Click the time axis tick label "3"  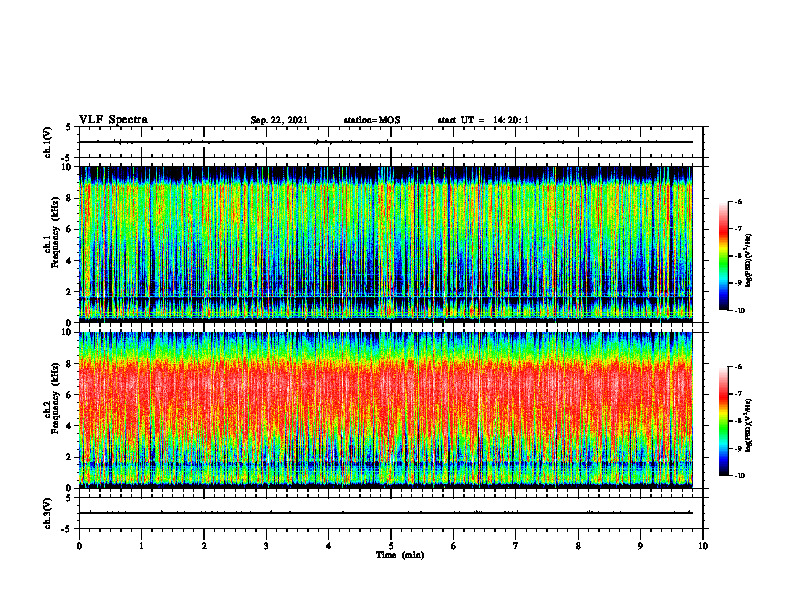click(266, 546)
